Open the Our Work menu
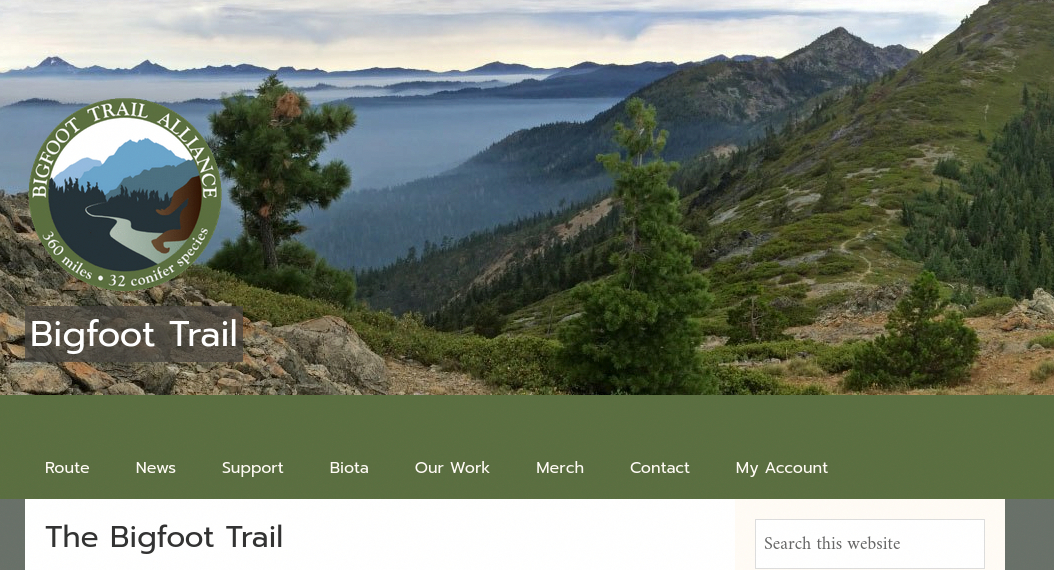 452,468
